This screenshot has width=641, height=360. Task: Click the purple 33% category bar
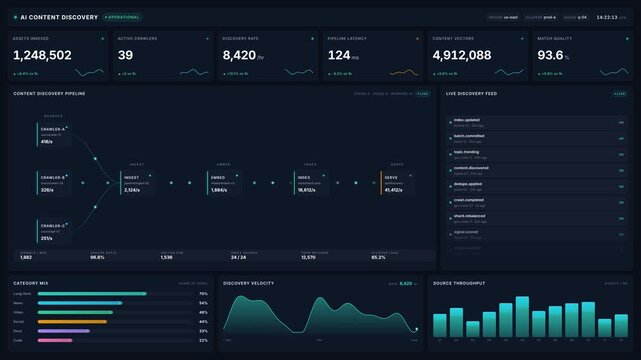[64, 331]
